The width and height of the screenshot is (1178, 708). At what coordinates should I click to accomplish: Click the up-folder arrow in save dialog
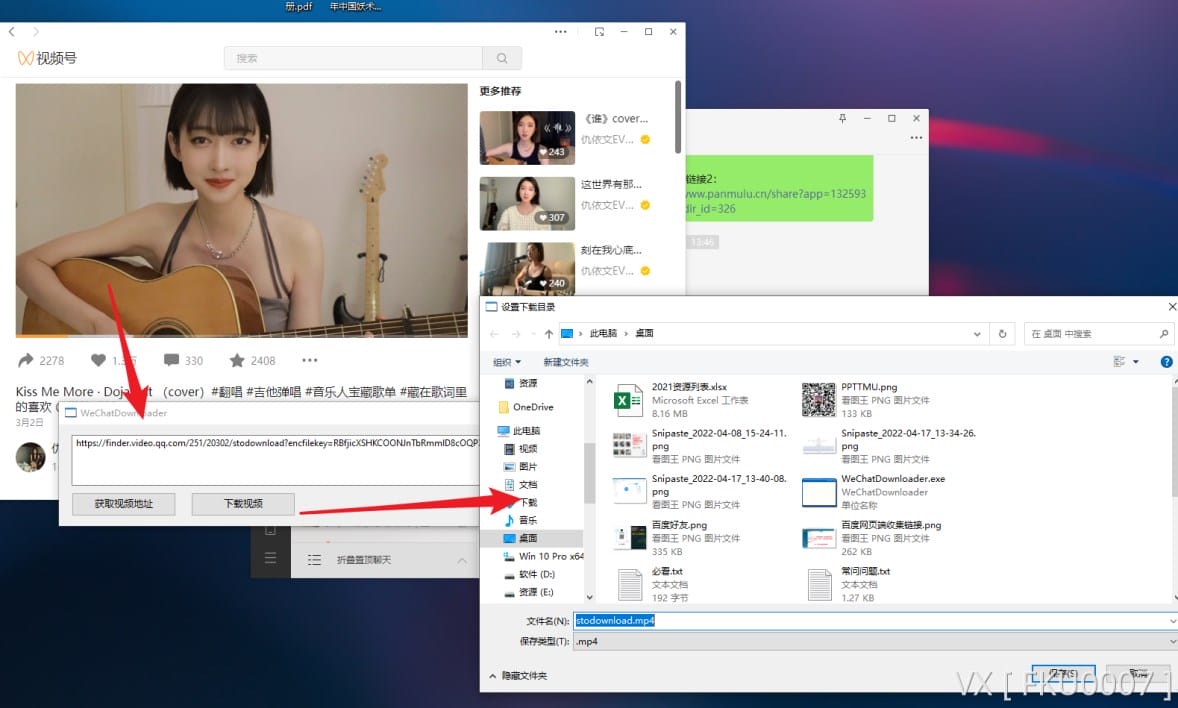[x=548, y=334]
